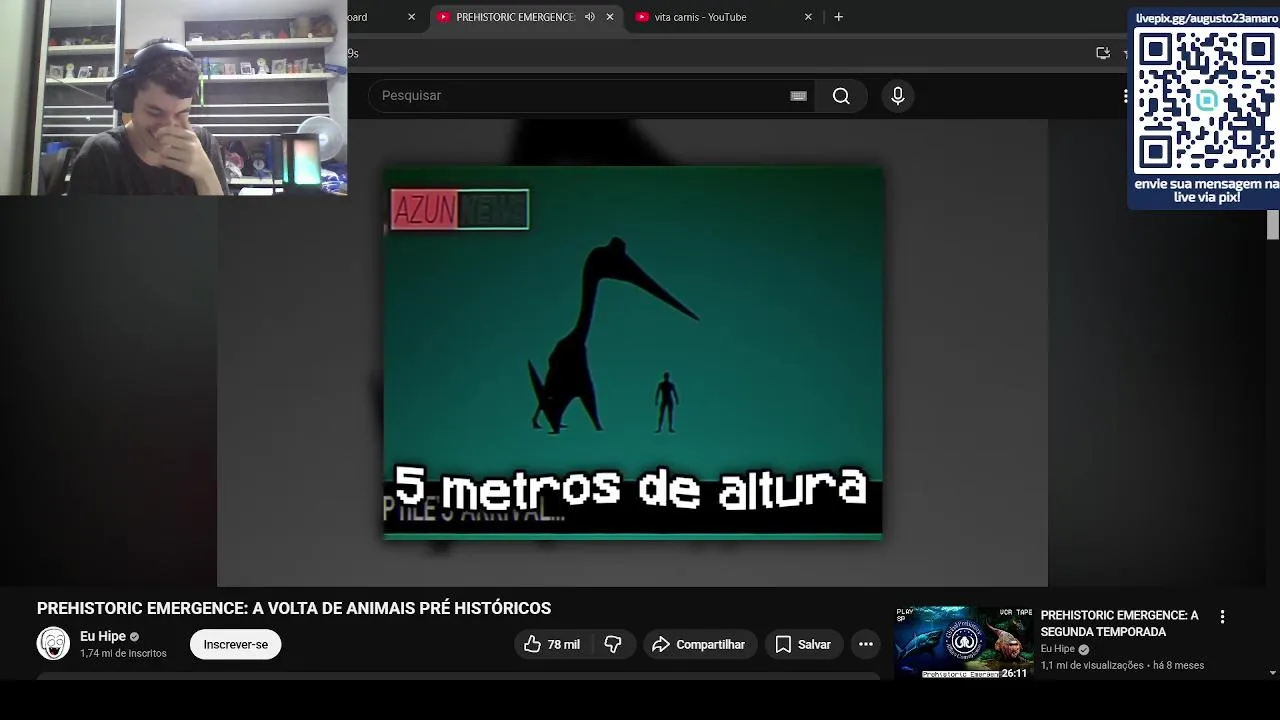The image size is (1280, 720).
Task: Click the video player frame
Action: [632, 352]
